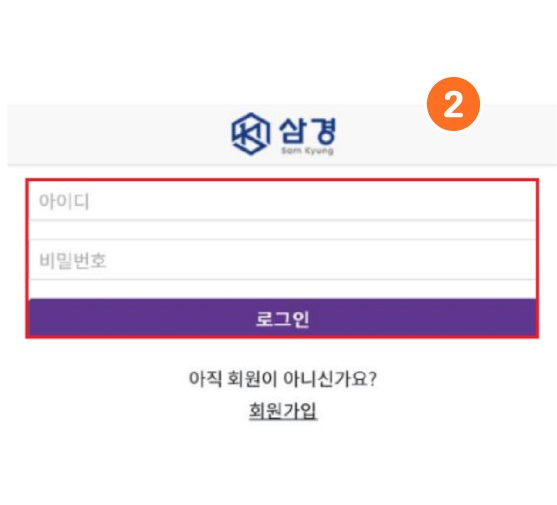Viewport: 557px width, 505px height.
Task: Click the orange number 2 badge
Action: (x=453, y=104)
